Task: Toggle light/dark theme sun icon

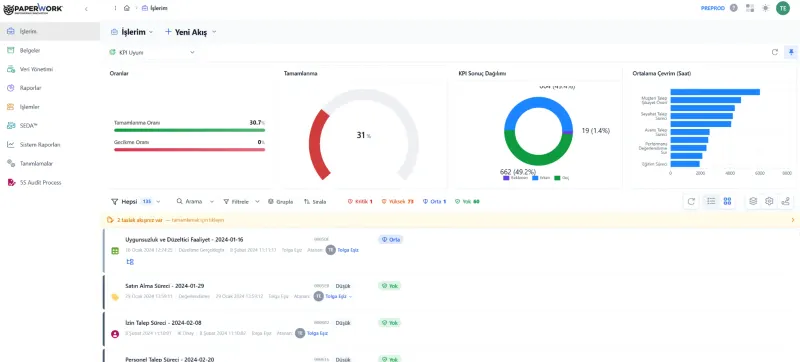Action: pos(765,8)
